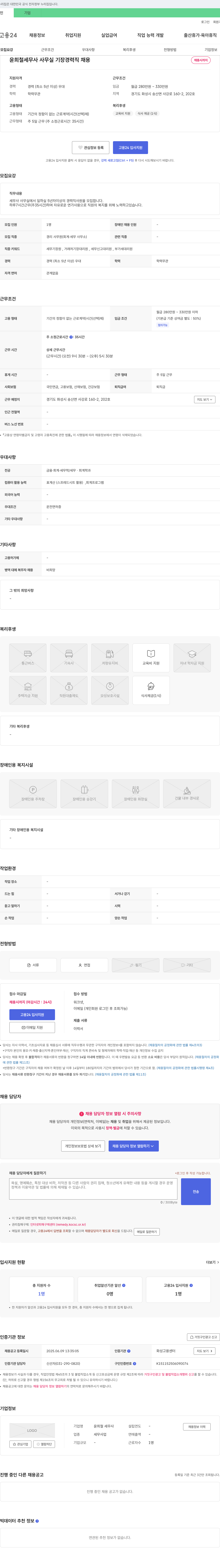Click the 로그인 link at top

point(205,22)
